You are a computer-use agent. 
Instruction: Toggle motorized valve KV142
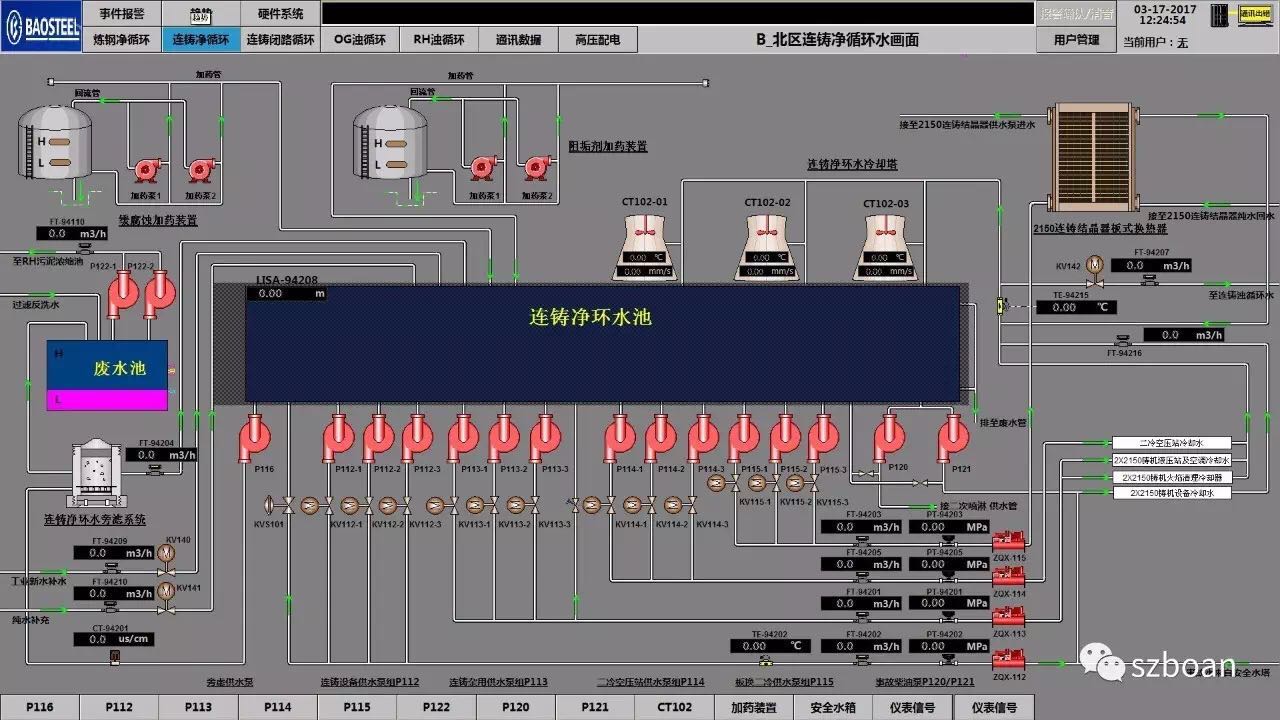[x=1094, y=265]
